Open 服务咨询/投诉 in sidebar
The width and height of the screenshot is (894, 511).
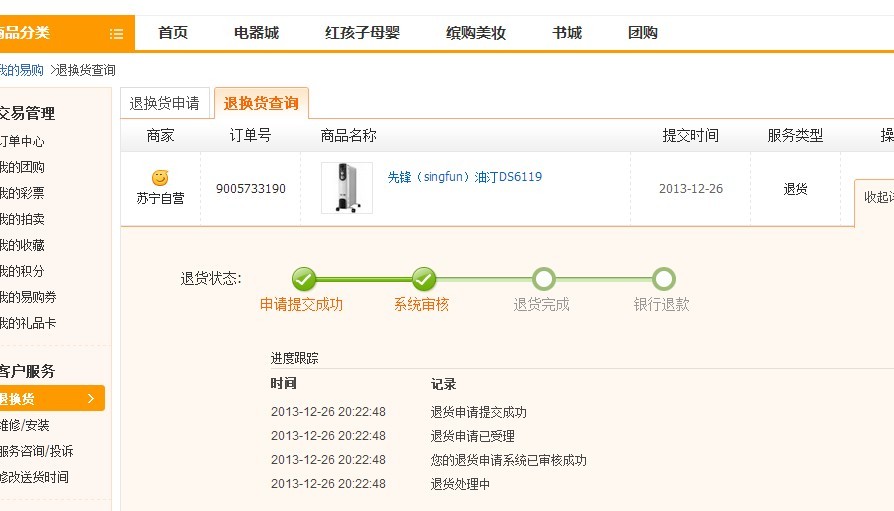pyautogui.click(x=36, y=451)
